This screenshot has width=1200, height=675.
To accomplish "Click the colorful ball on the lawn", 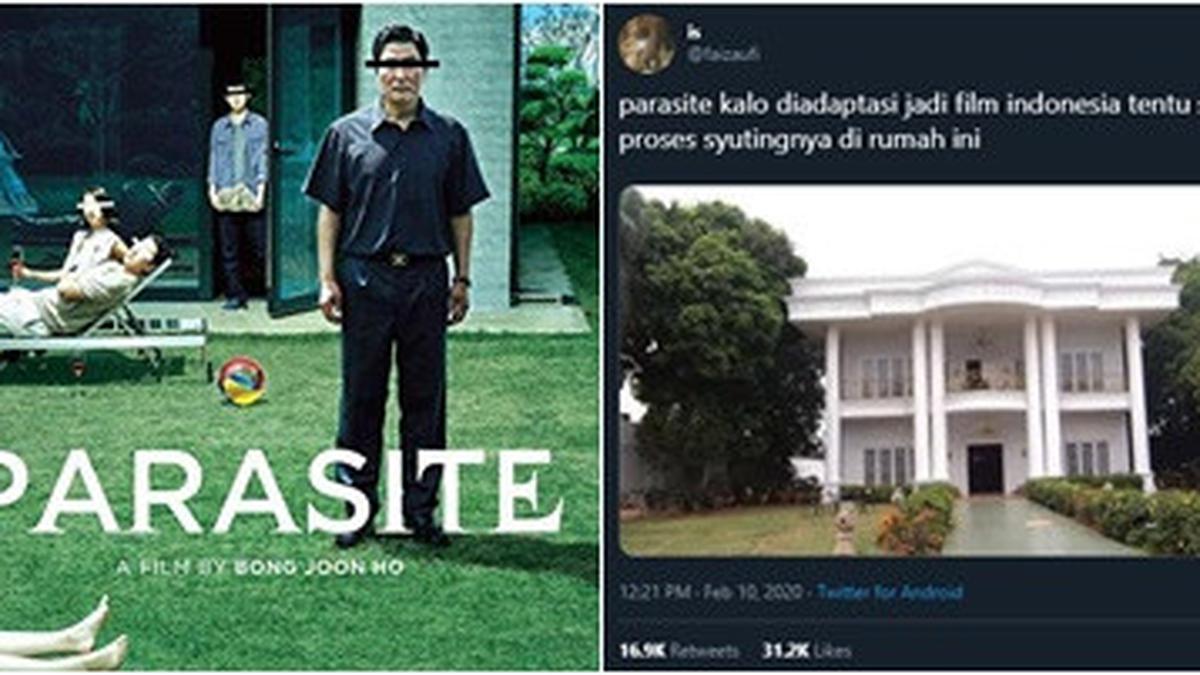I will pyautogui.click(x=242, y=381).
